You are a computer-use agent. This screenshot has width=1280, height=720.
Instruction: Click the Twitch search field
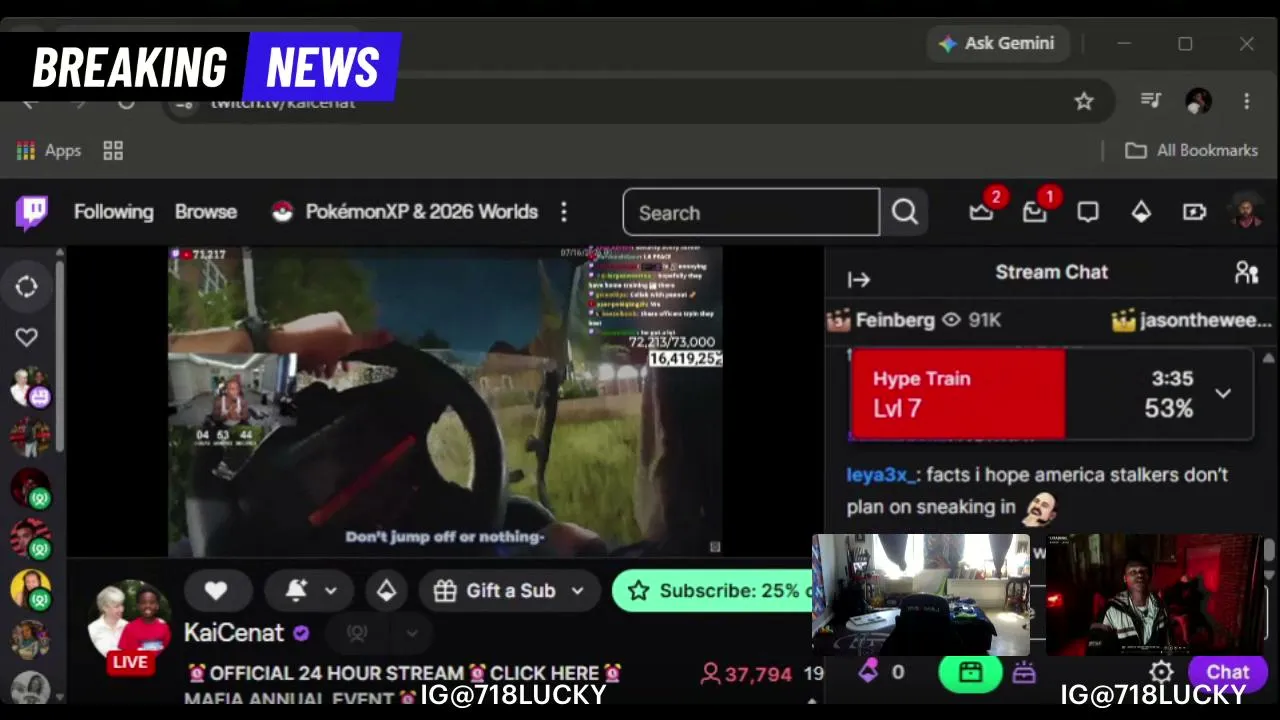tap(751, 213)
